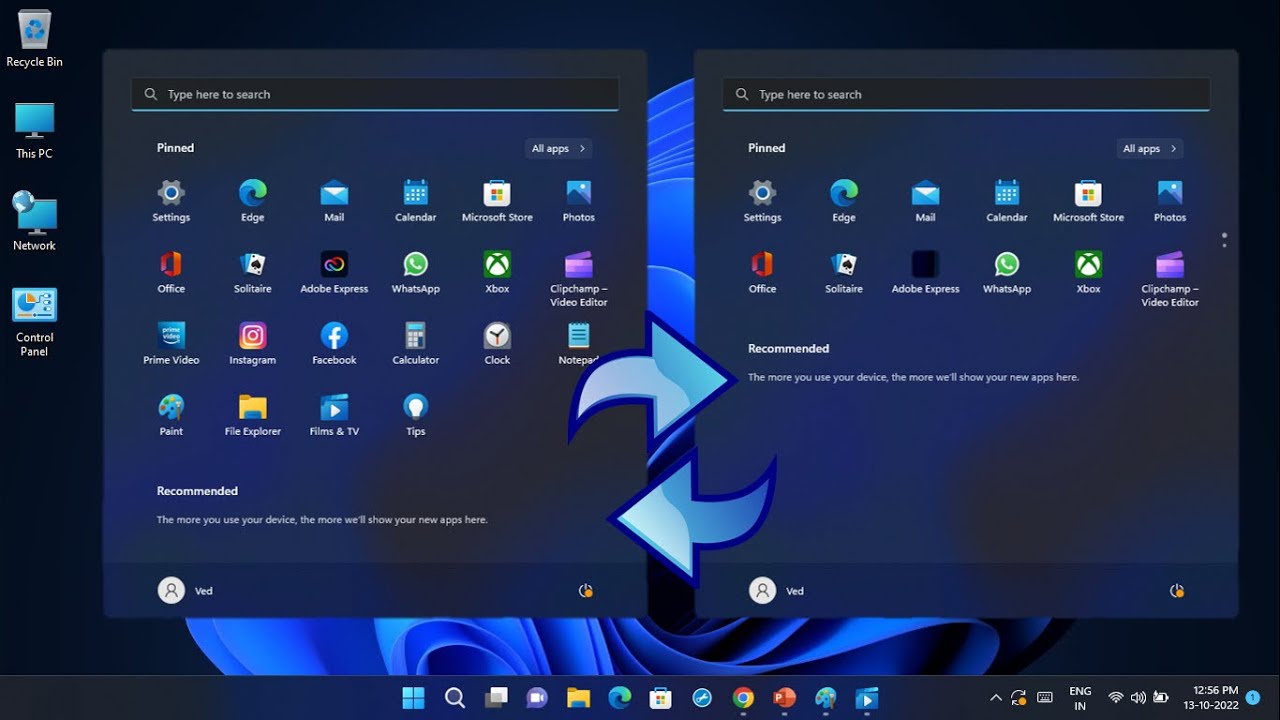Image resolution: width=1280 pixels, height=720 pixels.
Task: Open Calendar in the right Start menu
Action: click(1007, 200)
